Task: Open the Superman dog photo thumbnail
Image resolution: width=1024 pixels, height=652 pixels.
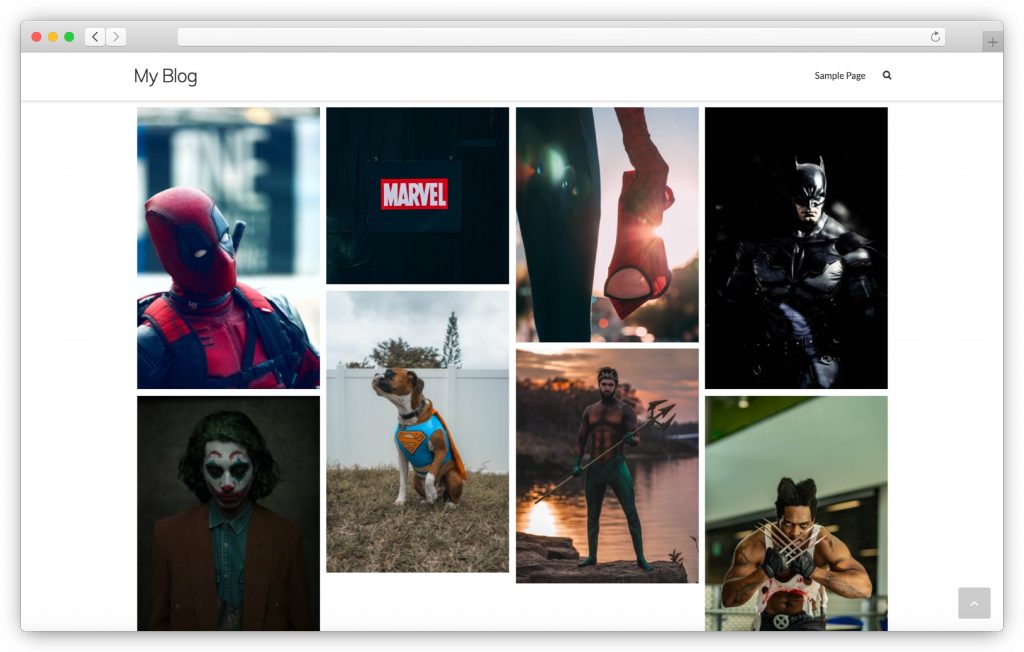Action: point(417,432)
